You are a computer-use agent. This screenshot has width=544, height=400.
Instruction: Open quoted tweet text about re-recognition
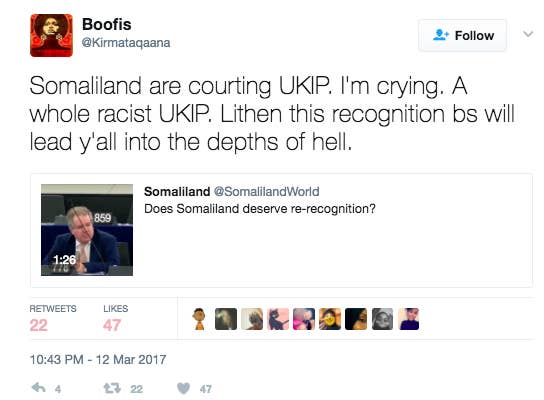tap(260, 209)
